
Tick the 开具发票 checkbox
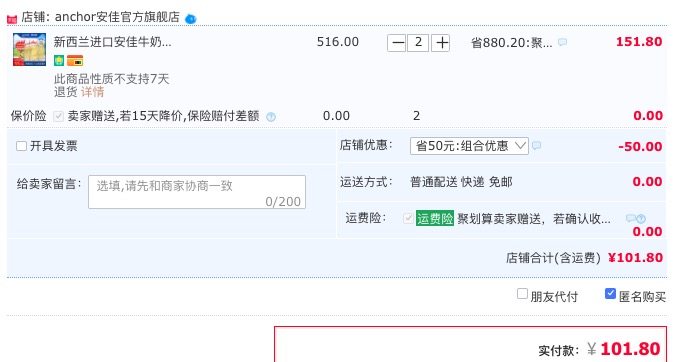21,146
